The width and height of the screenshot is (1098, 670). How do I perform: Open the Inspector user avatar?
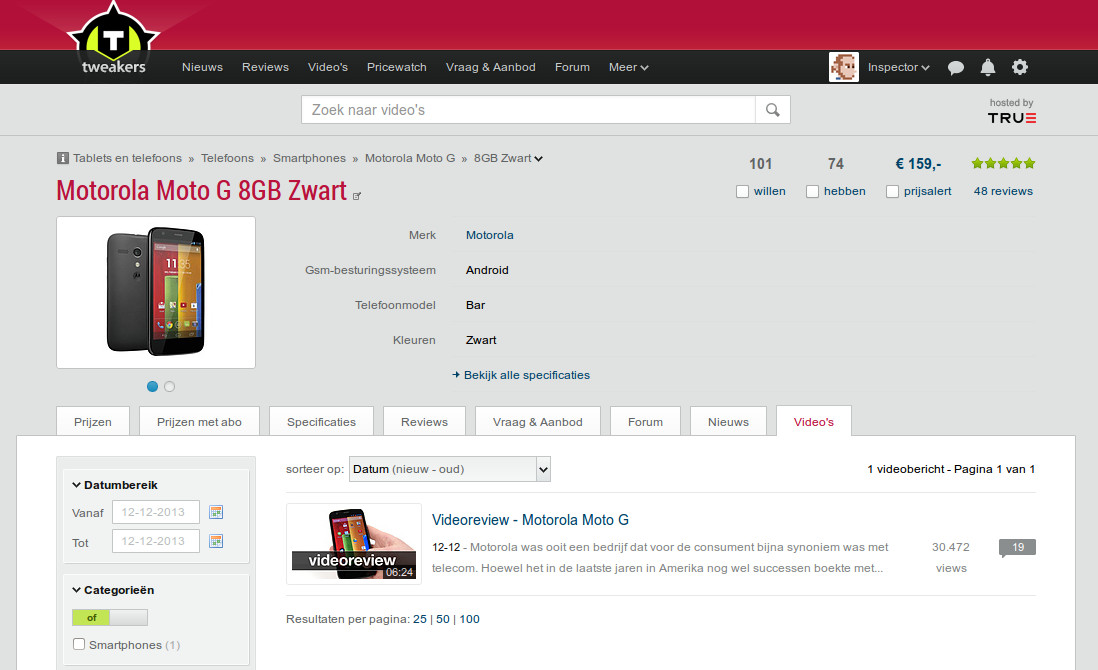844,67
